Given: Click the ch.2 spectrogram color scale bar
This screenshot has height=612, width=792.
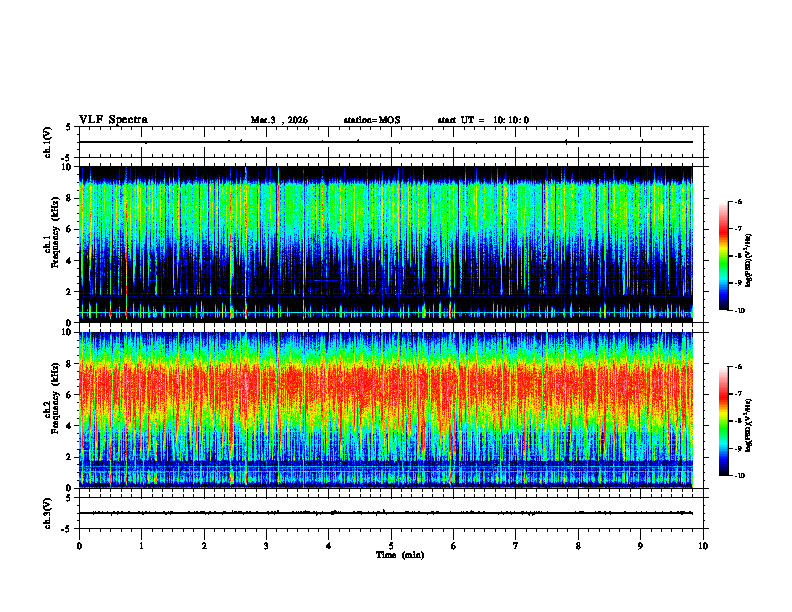Looking at the screenshot, I should (723, 421).
